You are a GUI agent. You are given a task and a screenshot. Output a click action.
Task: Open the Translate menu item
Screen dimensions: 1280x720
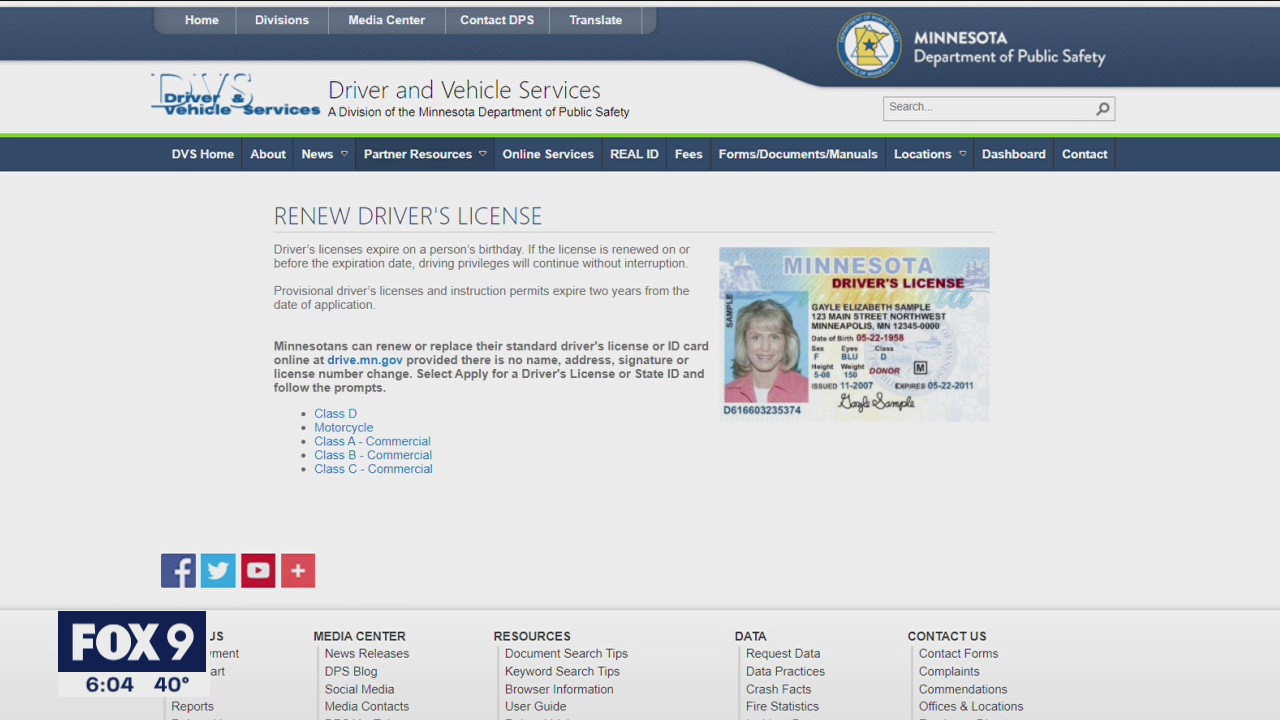[x=596, y=20]
